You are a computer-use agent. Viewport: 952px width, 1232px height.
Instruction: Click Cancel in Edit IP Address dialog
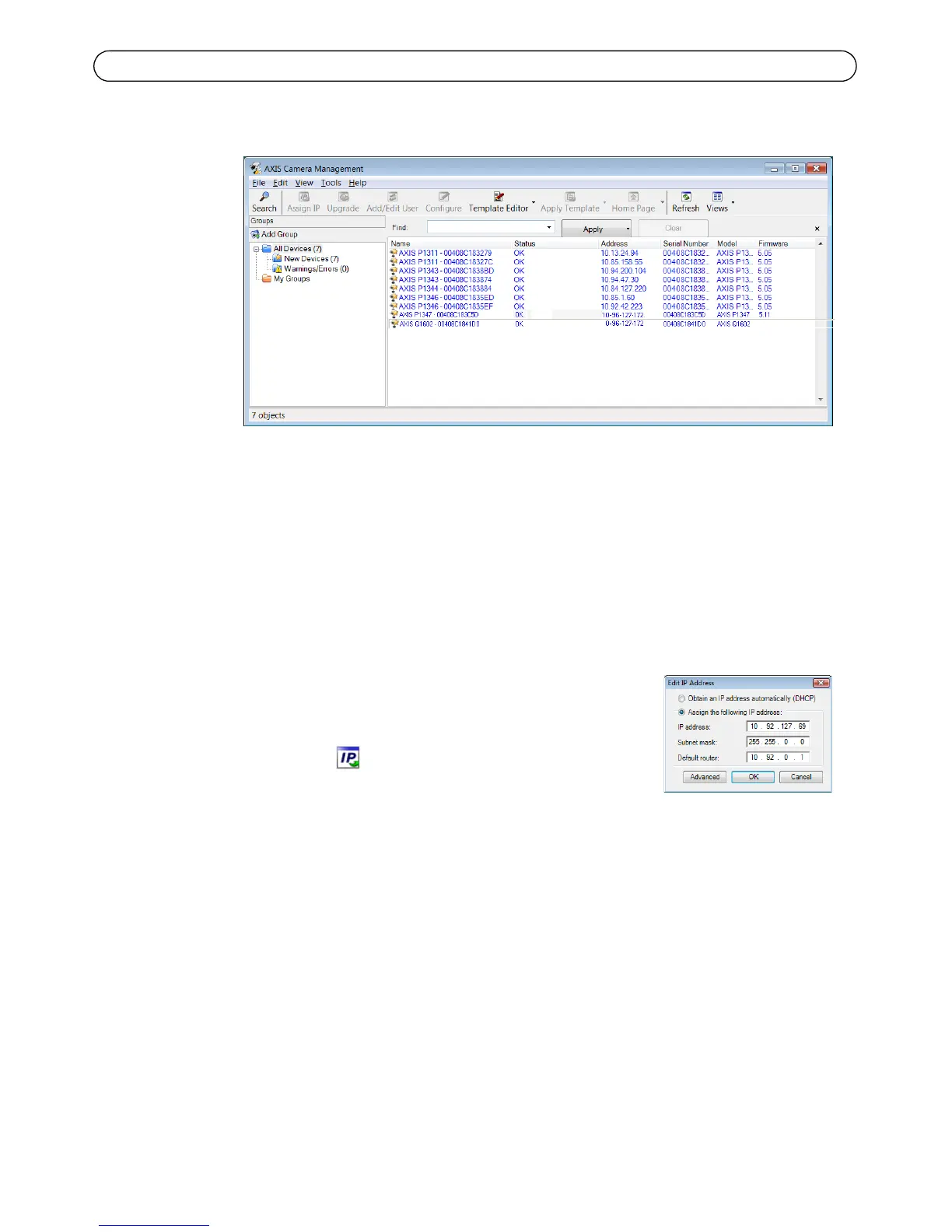(801, 777)
